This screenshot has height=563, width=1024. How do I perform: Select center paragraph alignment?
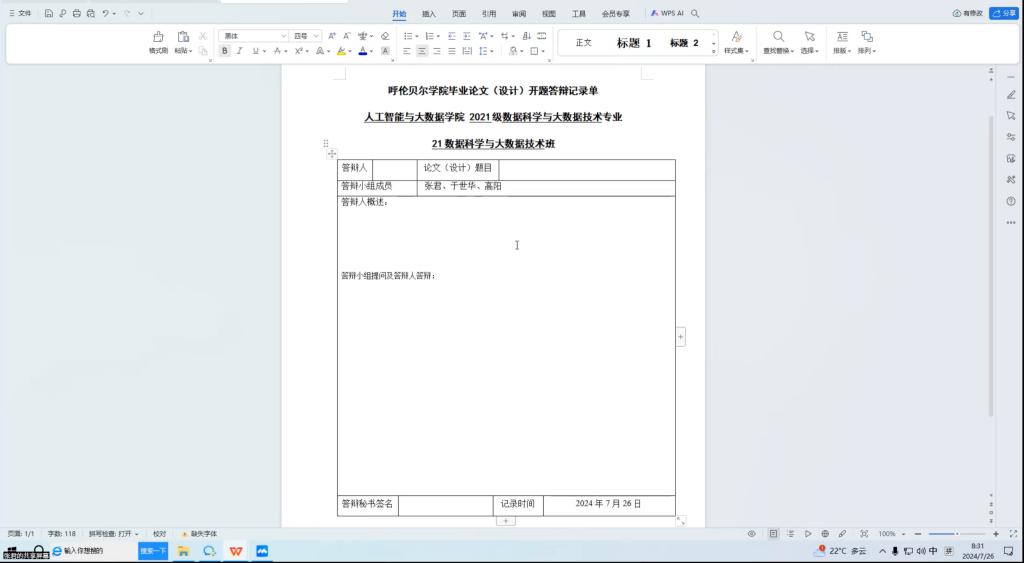point(422,51)
